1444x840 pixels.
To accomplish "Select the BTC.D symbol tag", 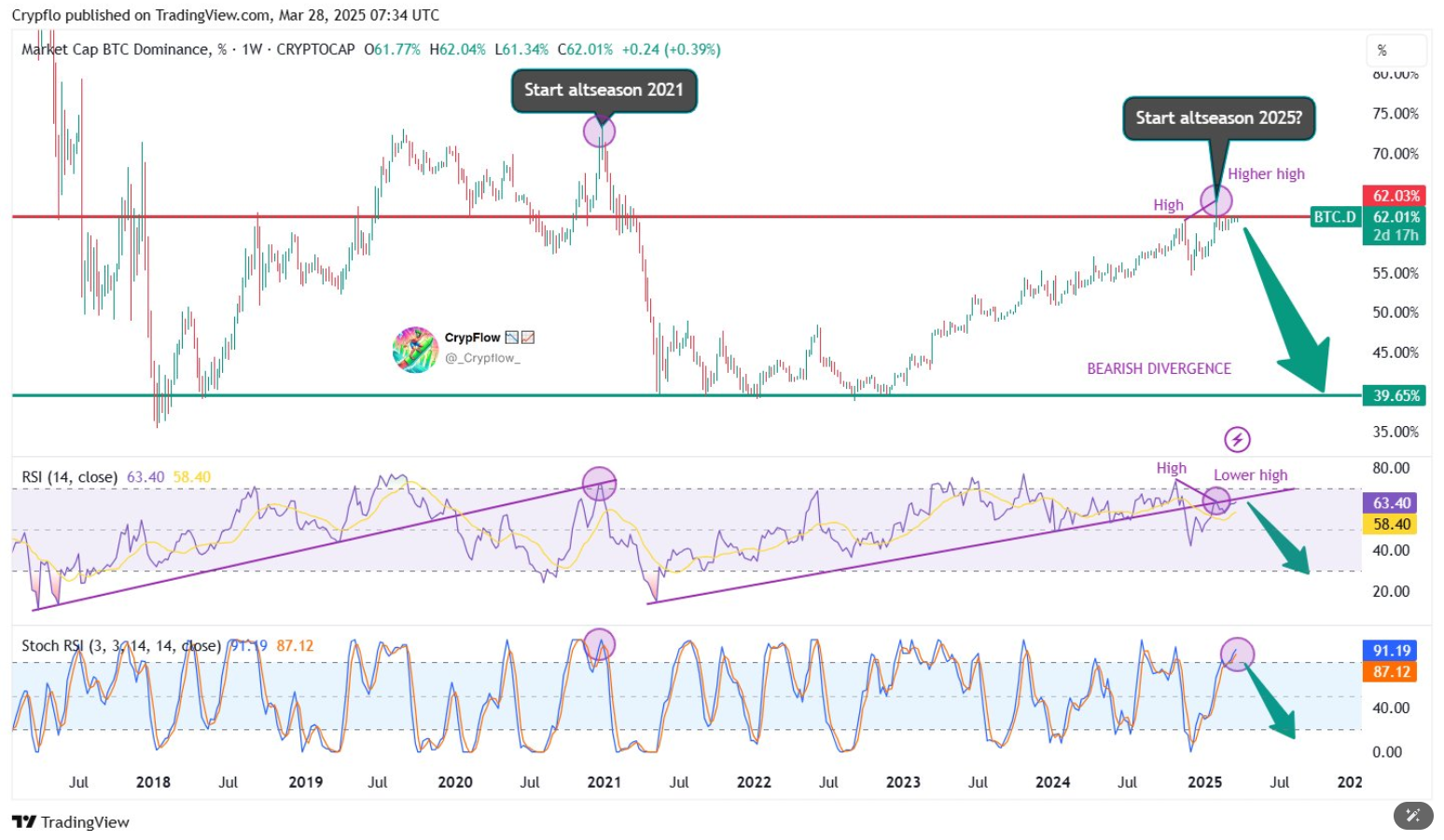I will pyautogui.click(x=1335, y=216).
